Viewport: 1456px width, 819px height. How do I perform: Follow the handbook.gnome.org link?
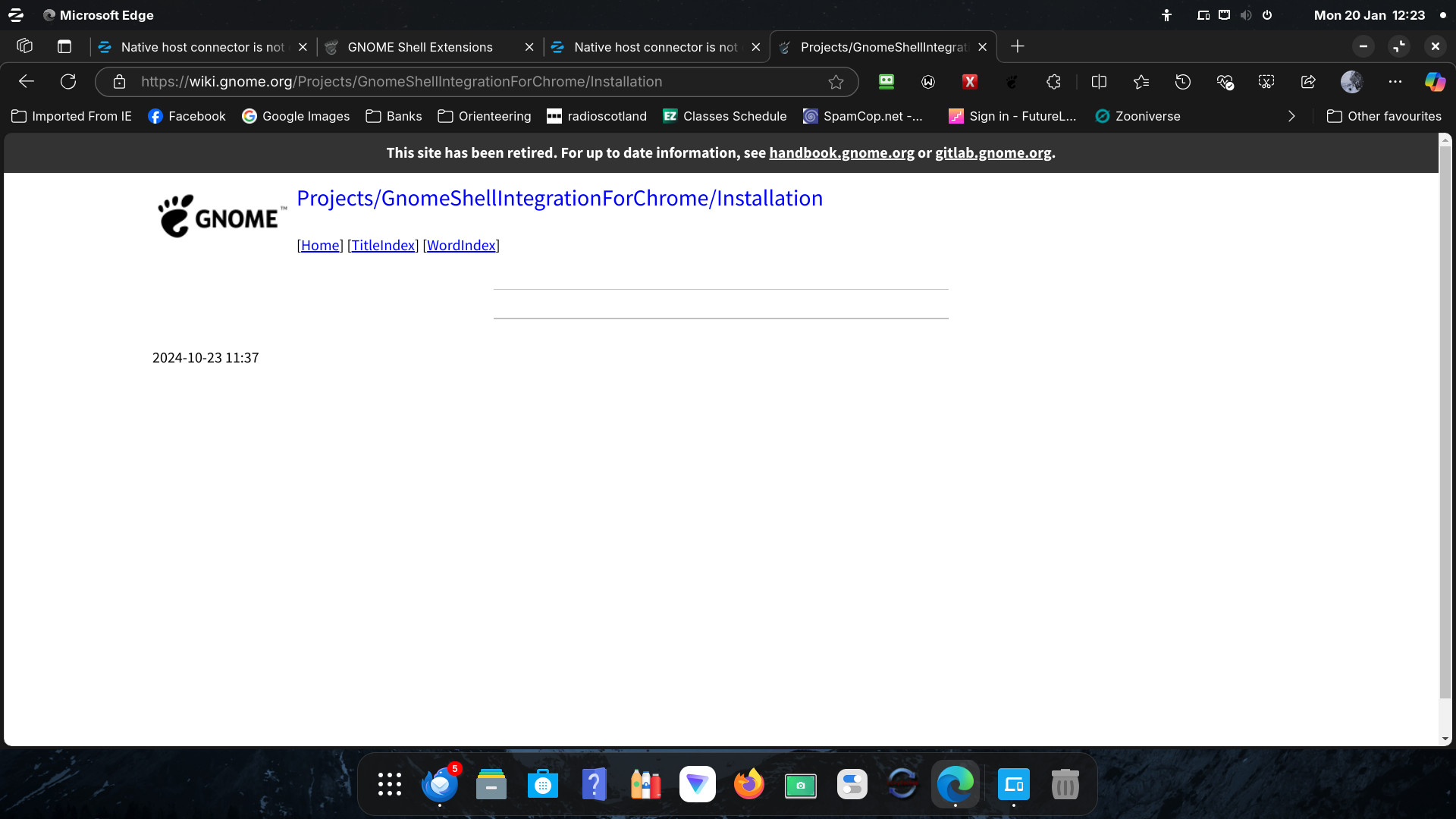click(842, 152)
